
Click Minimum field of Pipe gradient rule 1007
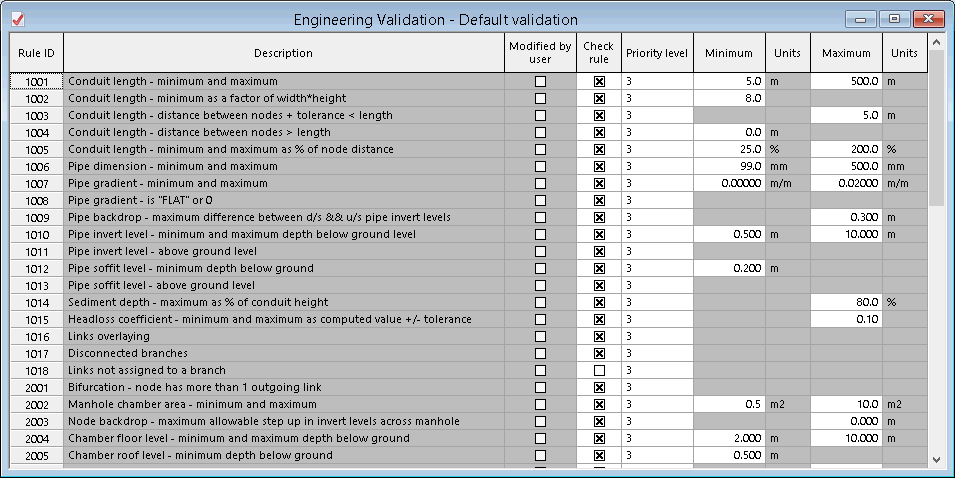(729, 183)
